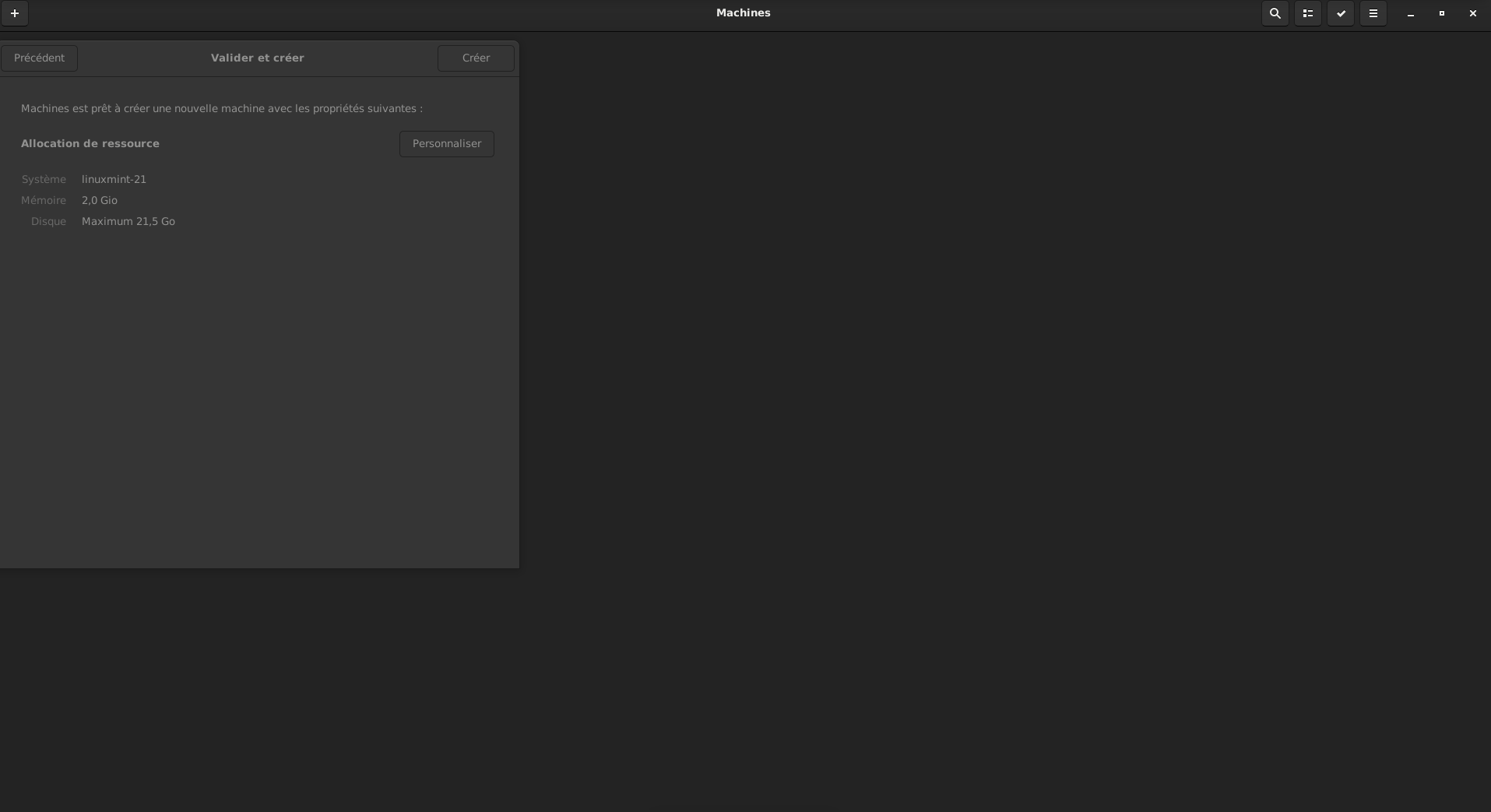
Task: Select the Maximum 21,5 Go disk value
Action: click(x=128, y=221)
